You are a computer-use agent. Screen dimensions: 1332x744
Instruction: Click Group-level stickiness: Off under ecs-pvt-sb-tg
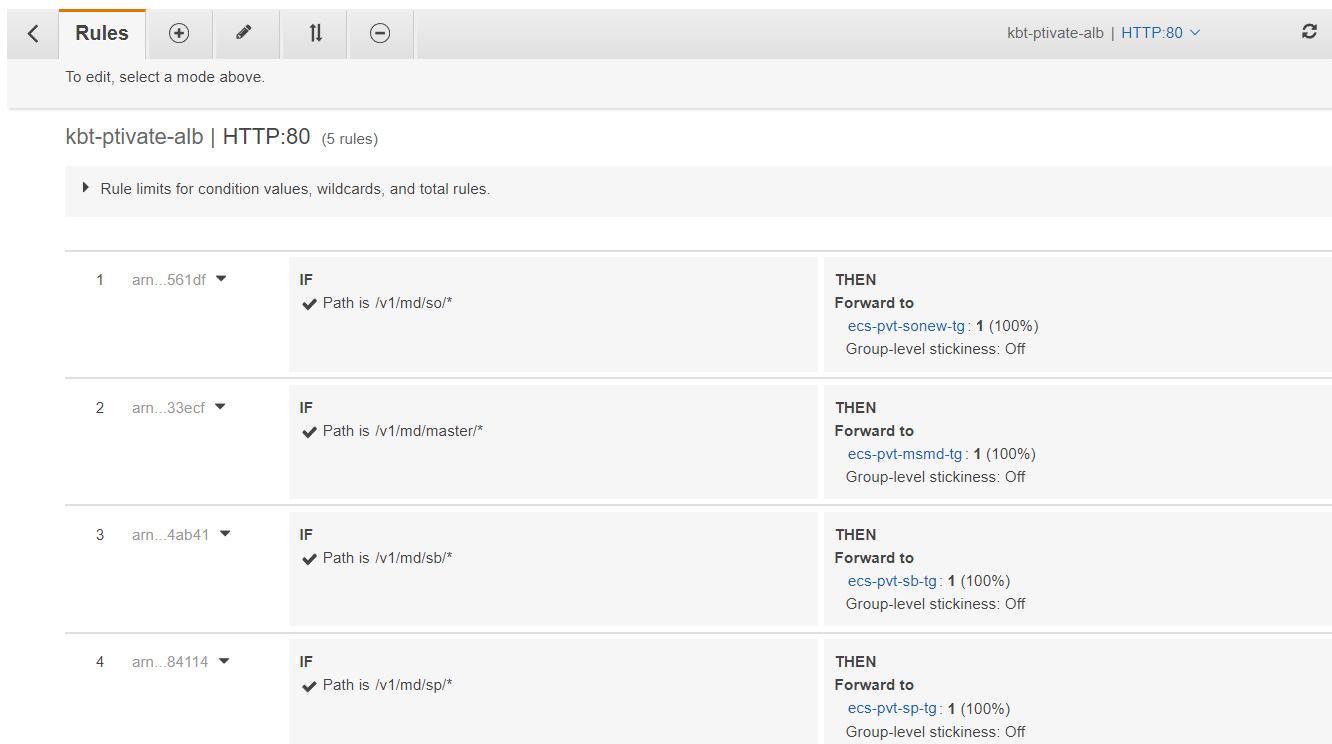(935, 604)
